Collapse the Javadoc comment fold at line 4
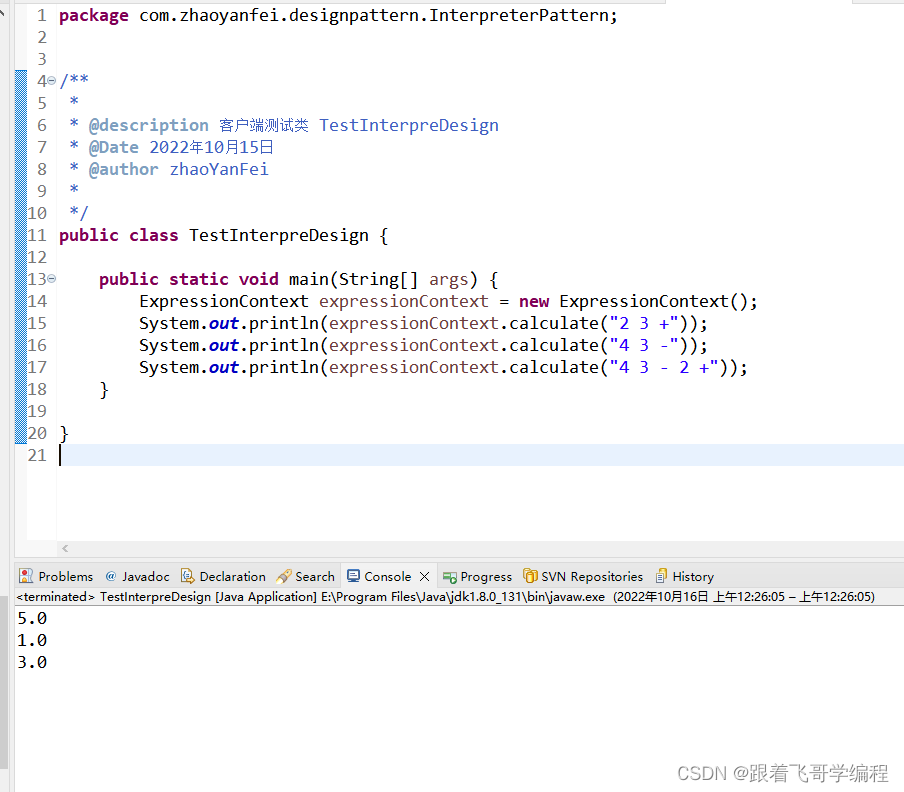 (51, 81)
